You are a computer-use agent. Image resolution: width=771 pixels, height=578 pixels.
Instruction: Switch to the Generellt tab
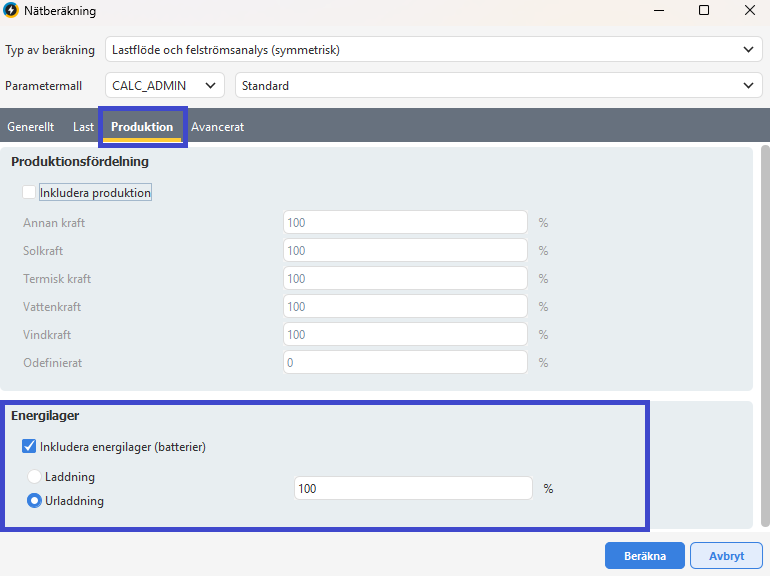(30, 127)
